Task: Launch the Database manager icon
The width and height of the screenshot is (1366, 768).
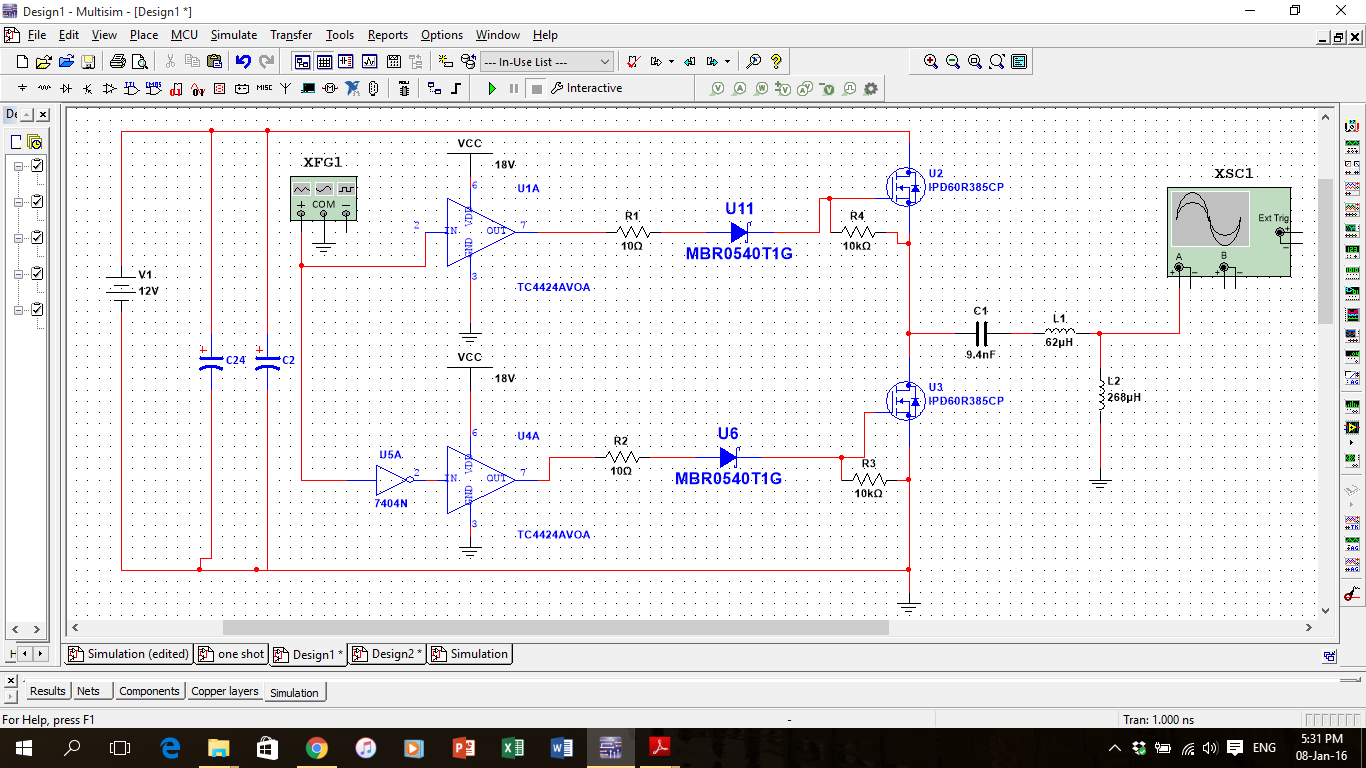Action: pos(467,62)
